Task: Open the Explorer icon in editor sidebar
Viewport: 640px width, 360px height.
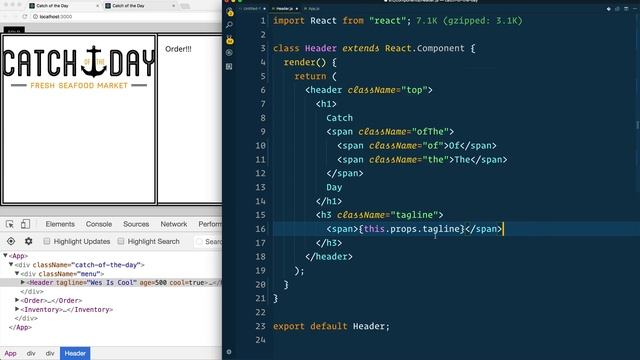Action: 230,12
